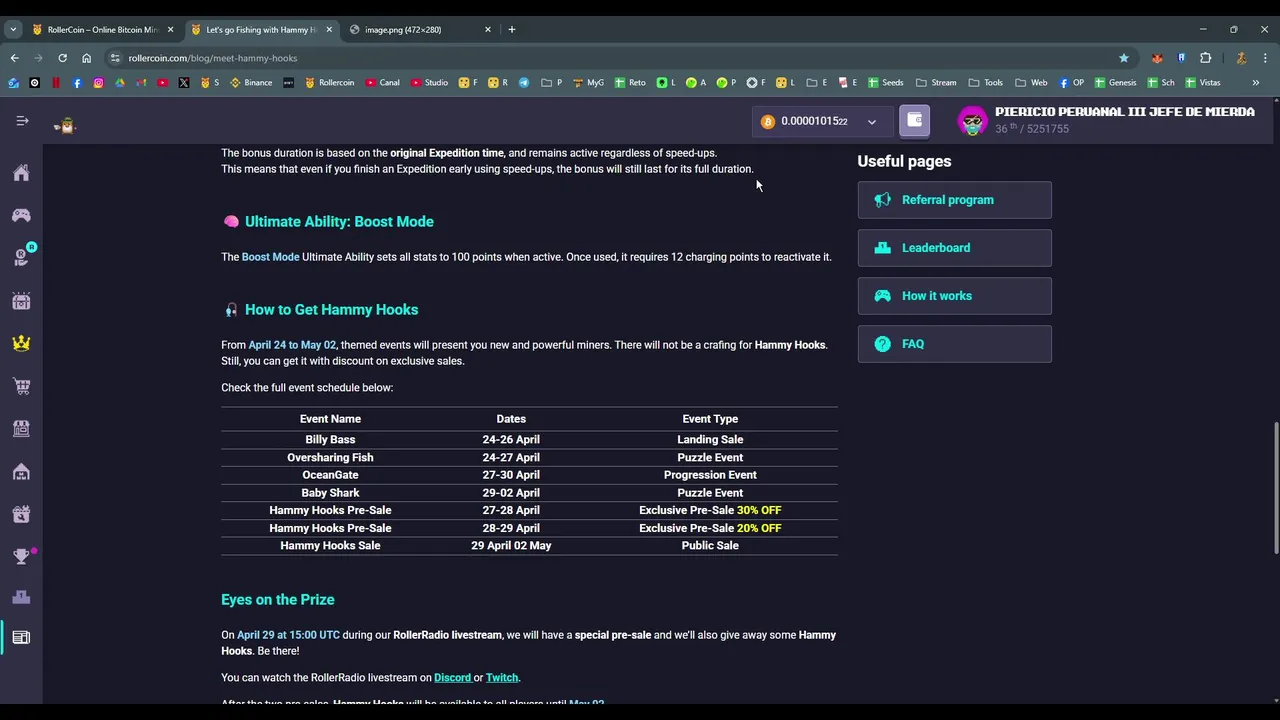Open the Chrome three-dot menu

1265,58
